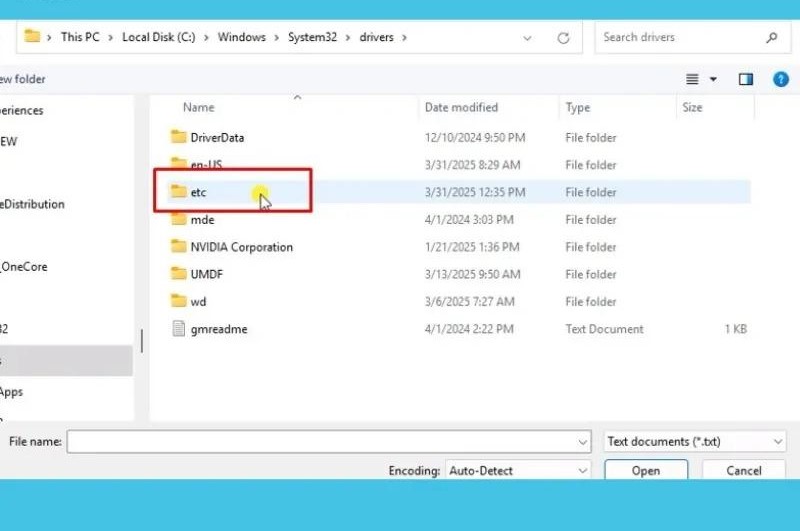Click the Apps item in navigation pane

[11, 392]
